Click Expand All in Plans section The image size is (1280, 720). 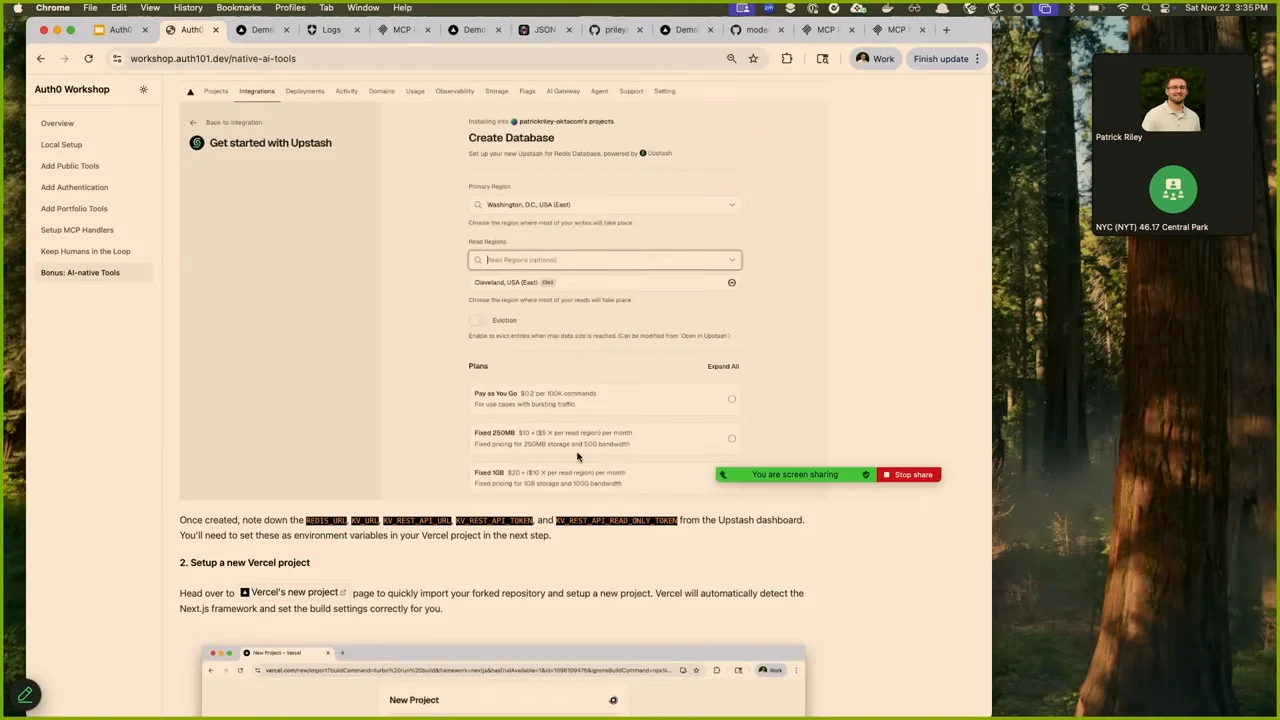coord(723,367)
